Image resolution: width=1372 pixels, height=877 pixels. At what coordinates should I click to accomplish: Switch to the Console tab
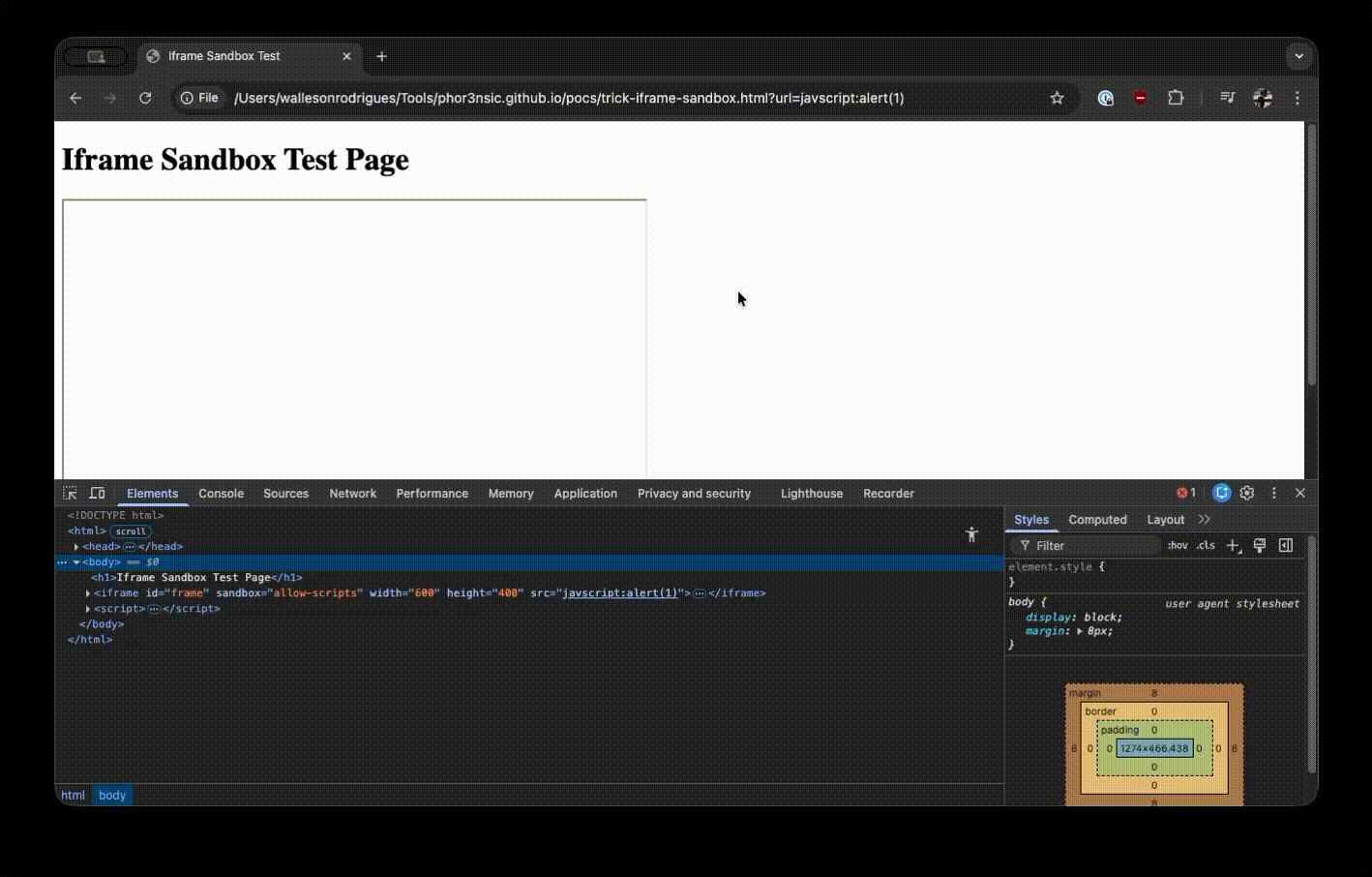pos(221,494)
